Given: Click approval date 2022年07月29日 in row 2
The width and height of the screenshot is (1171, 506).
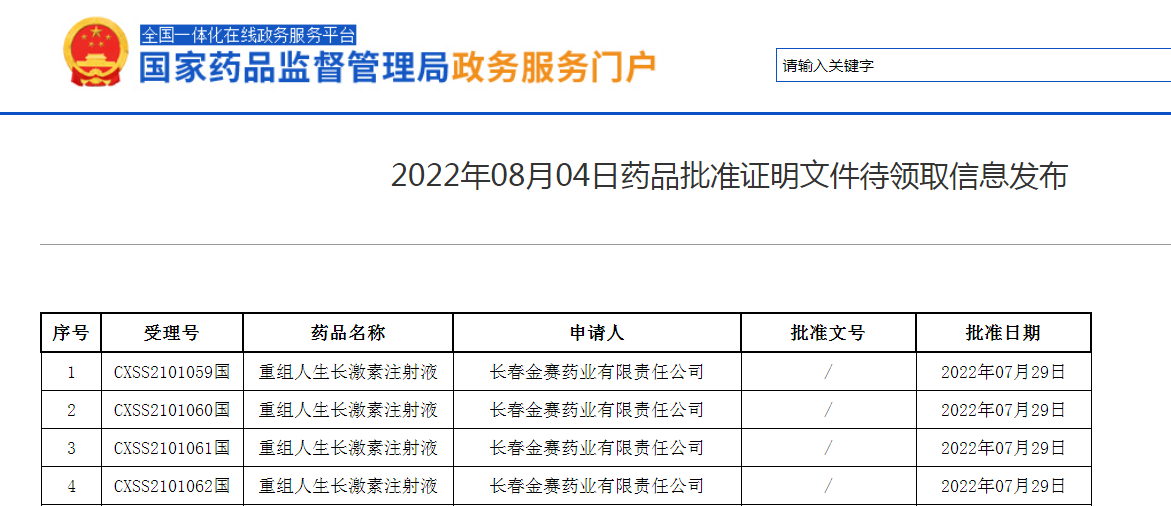Looking at the screenshot, I should (x=1003, y=410).
